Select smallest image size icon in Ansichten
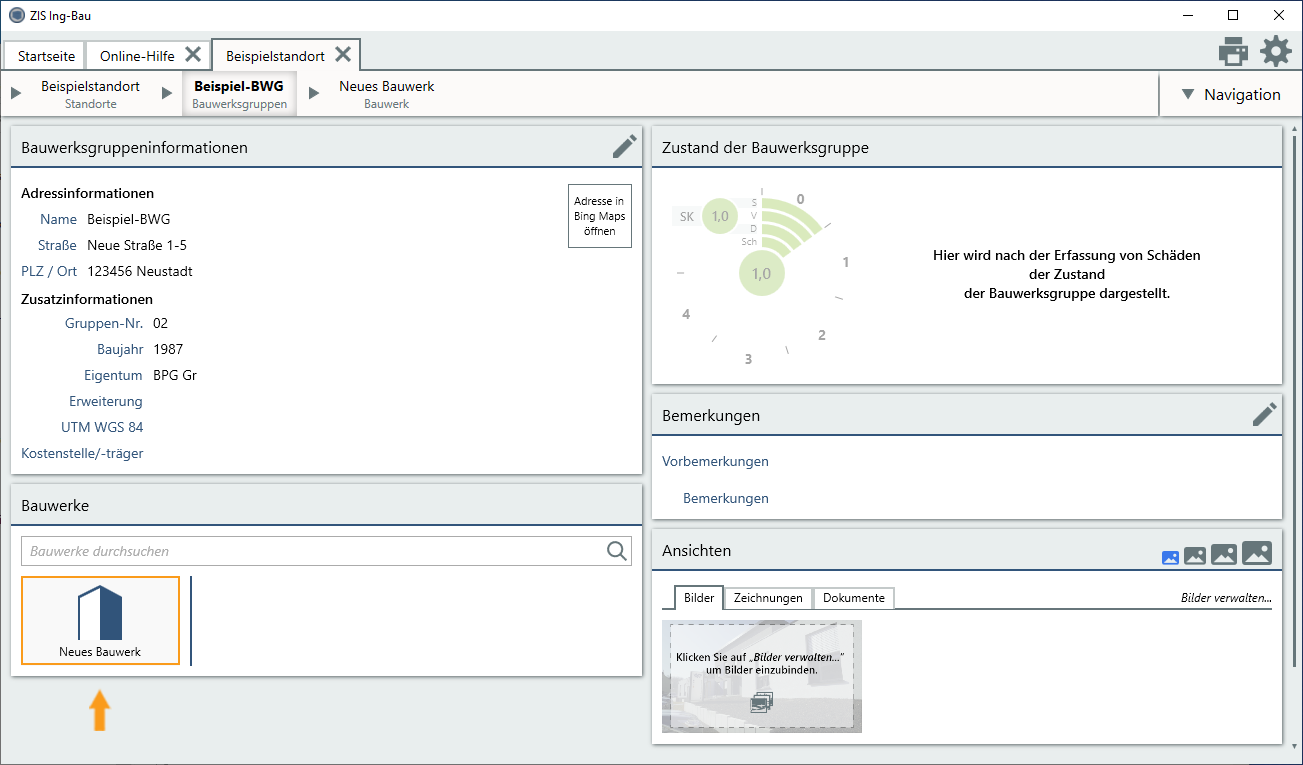Image resolution: width=1303 pixels, height=765 pixels. (1170, 558)
